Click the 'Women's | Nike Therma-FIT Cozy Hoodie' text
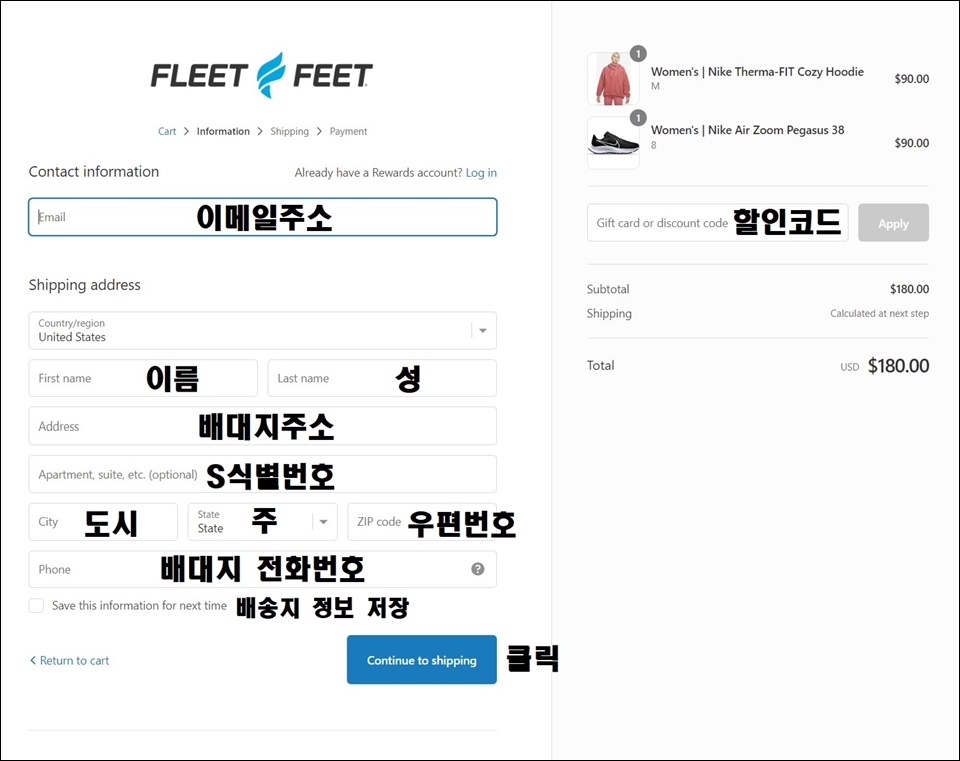960x761 pixels. [x=757, y=72]
